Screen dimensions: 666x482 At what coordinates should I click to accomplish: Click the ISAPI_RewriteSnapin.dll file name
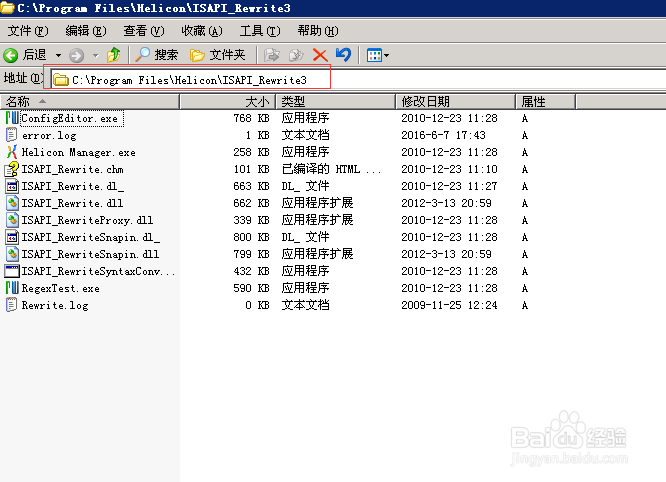tap(90, 254)
